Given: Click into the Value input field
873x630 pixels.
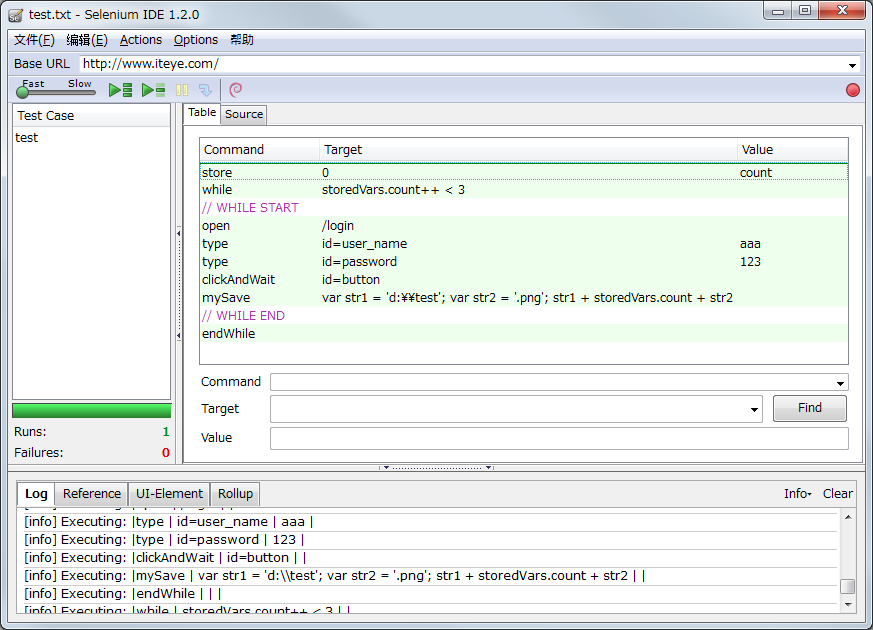Looking at the screenshot, I should (558, 438).
